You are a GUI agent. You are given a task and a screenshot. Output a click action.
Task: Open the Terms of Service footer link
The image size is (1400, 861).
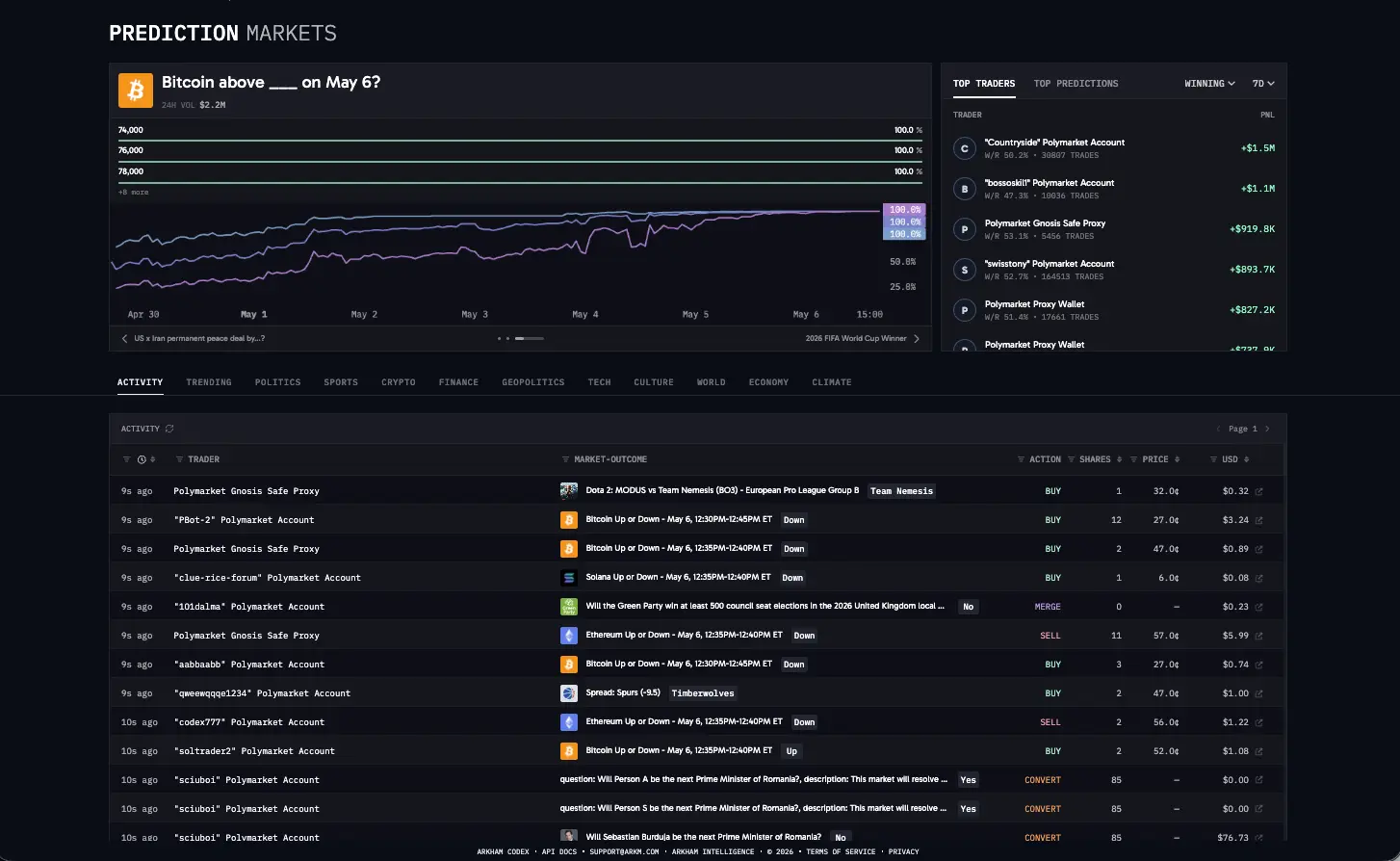pyautogui.click(x=842, y=851)
